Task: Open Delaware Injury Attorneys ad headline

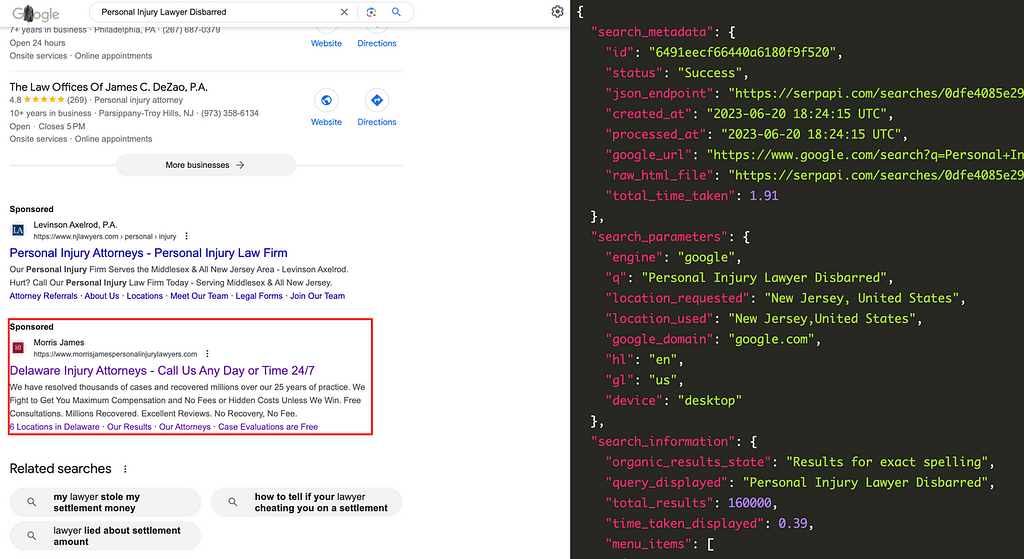Action: [x=162, y=370]
